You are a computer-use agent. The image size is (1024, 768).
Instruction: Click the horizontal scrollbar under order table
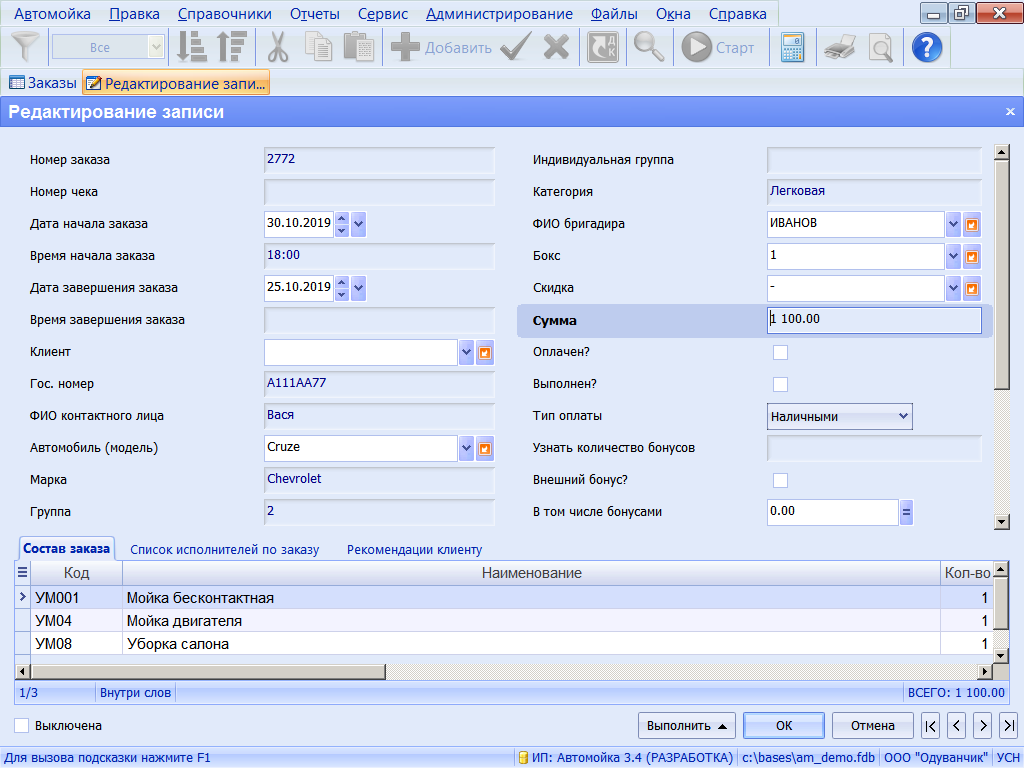tap(200, 671)
